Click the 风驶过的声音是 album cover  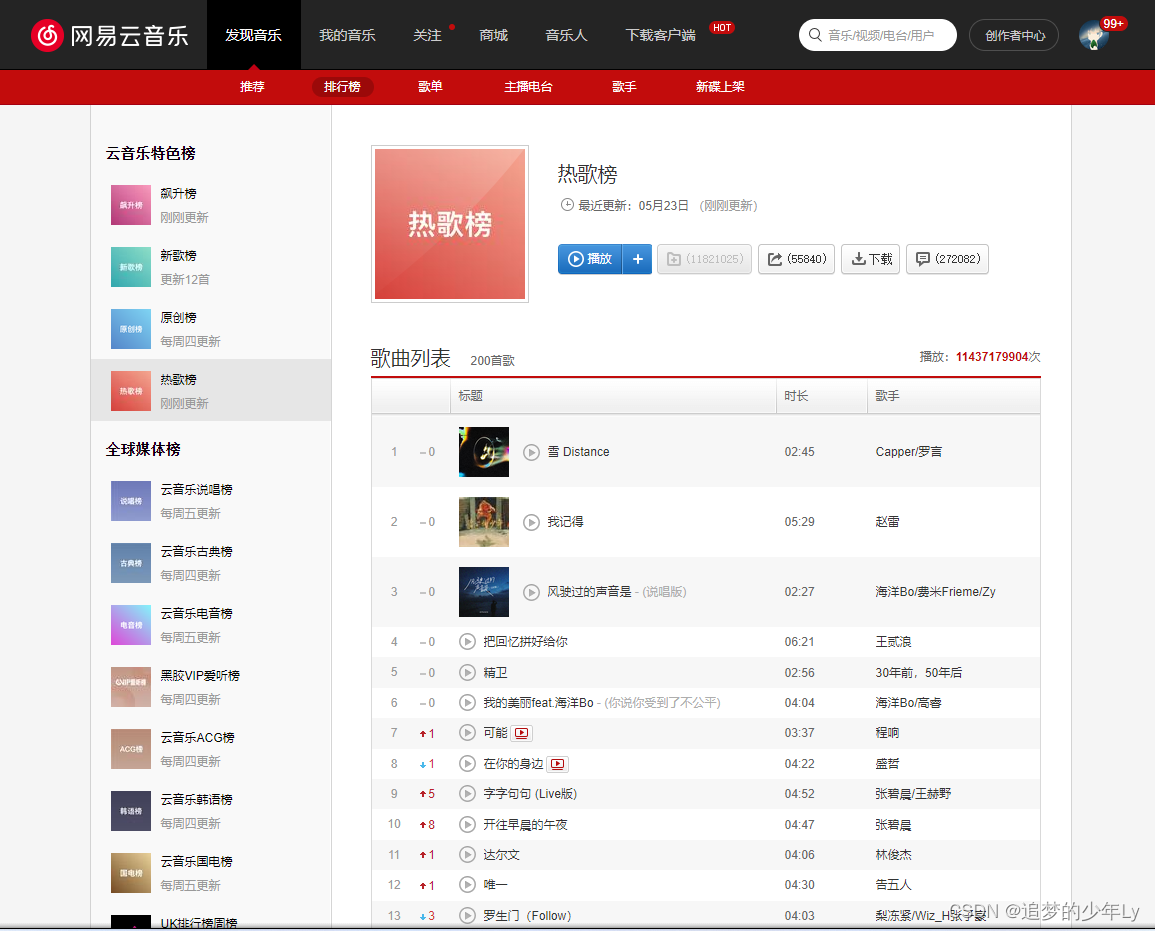484,592
